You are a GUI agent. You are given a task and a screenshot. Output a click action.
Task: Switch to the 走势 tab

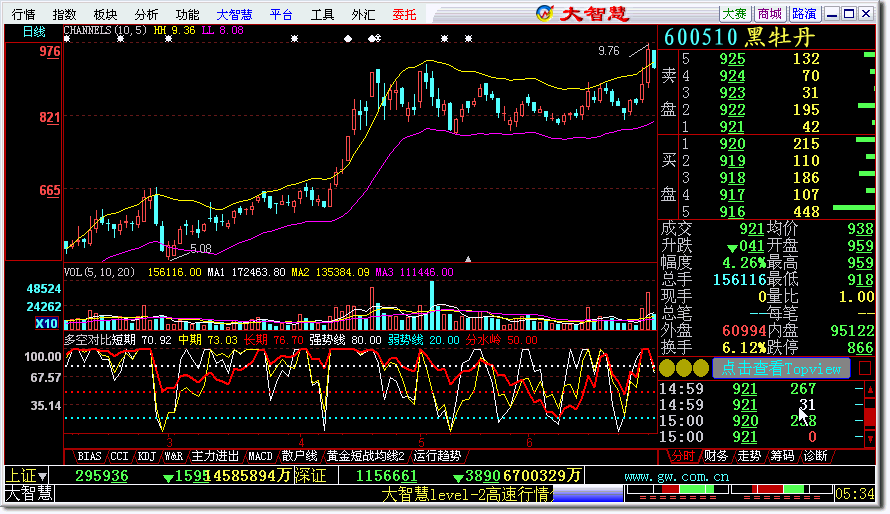click(749, 456)
